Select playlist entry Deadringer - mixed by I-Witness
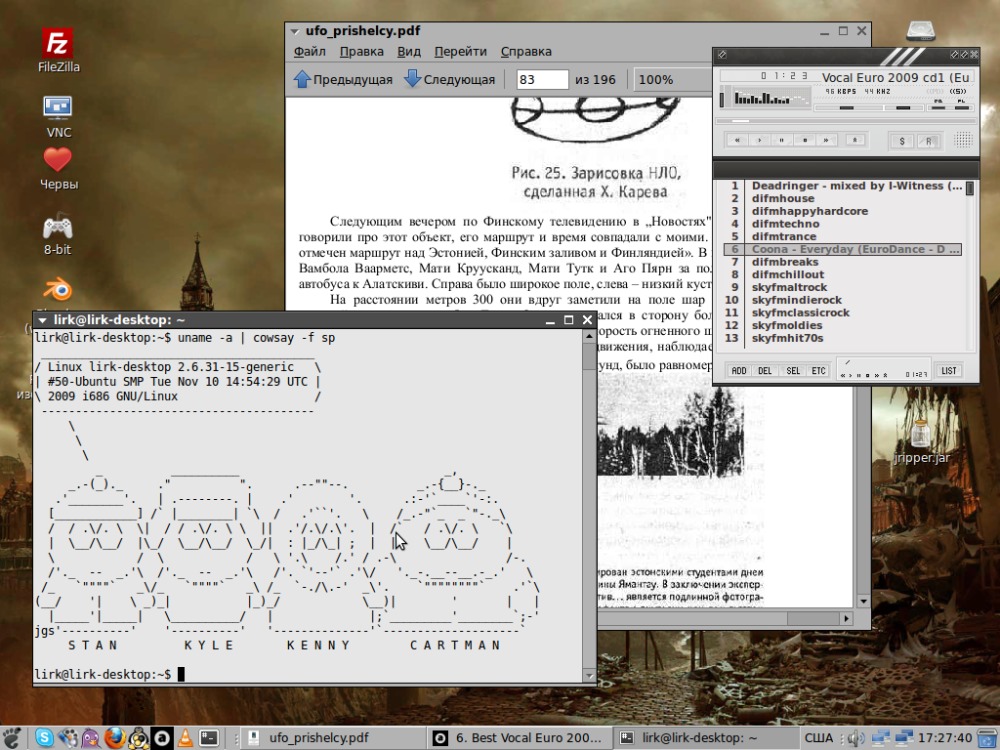 [x=842, y=186]
